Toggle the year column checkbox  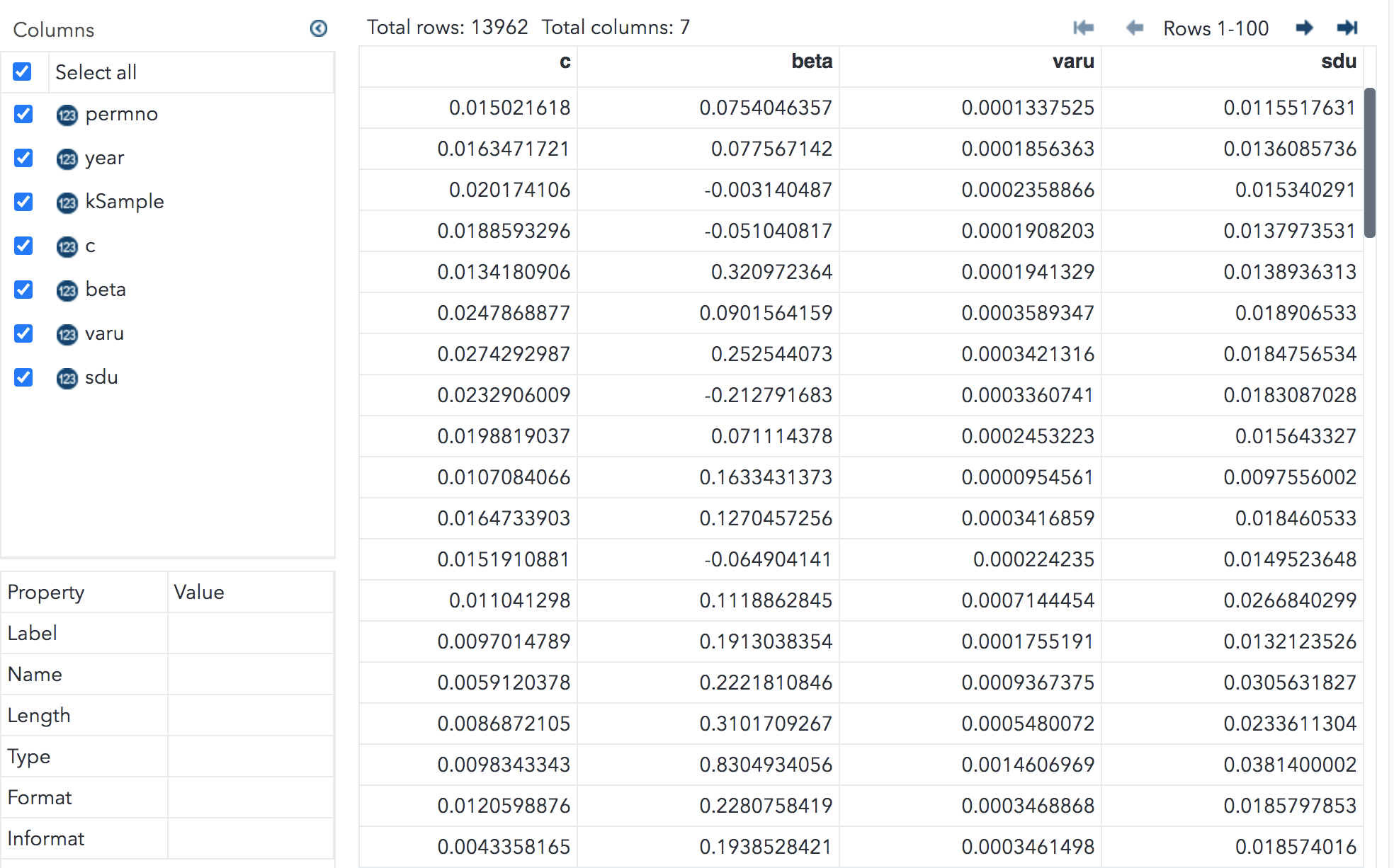point(23,158)
